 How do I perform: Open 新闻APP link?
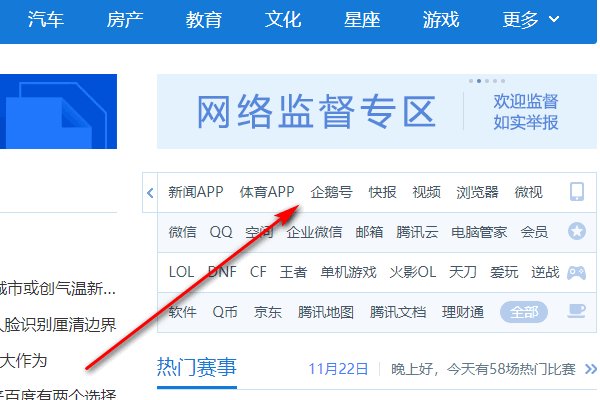click(x=196, y=192)
